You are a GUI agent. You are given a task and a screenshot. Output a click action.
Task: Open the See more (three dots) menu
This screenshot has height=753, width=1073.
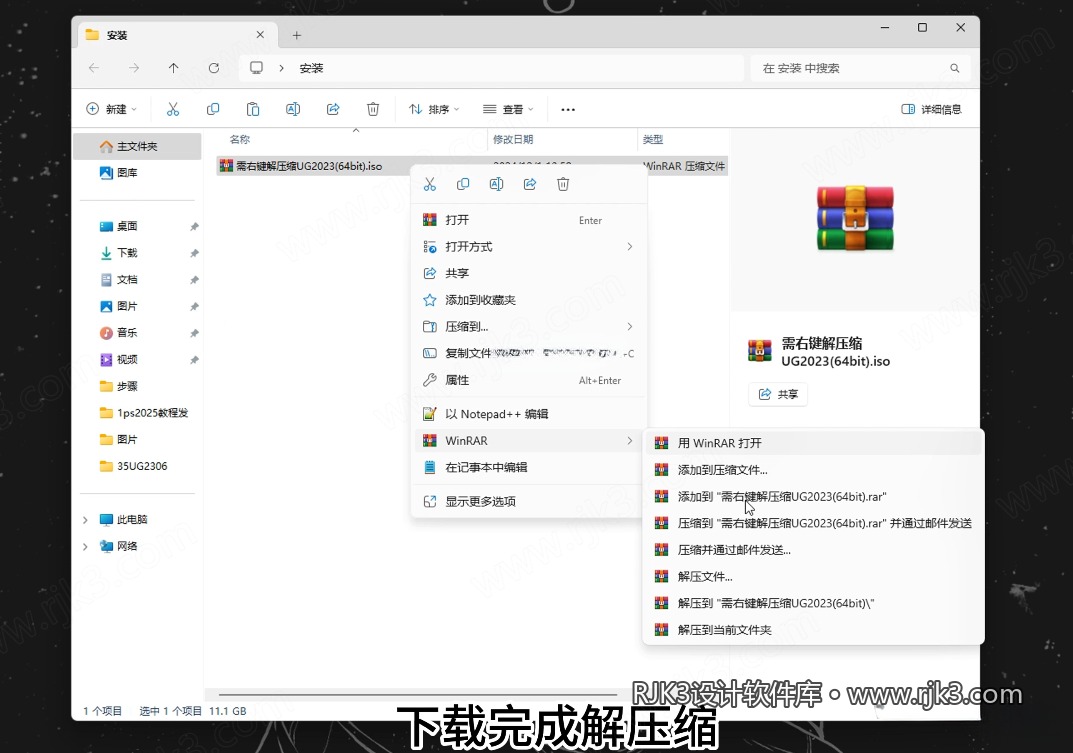(x=568, y=110)
